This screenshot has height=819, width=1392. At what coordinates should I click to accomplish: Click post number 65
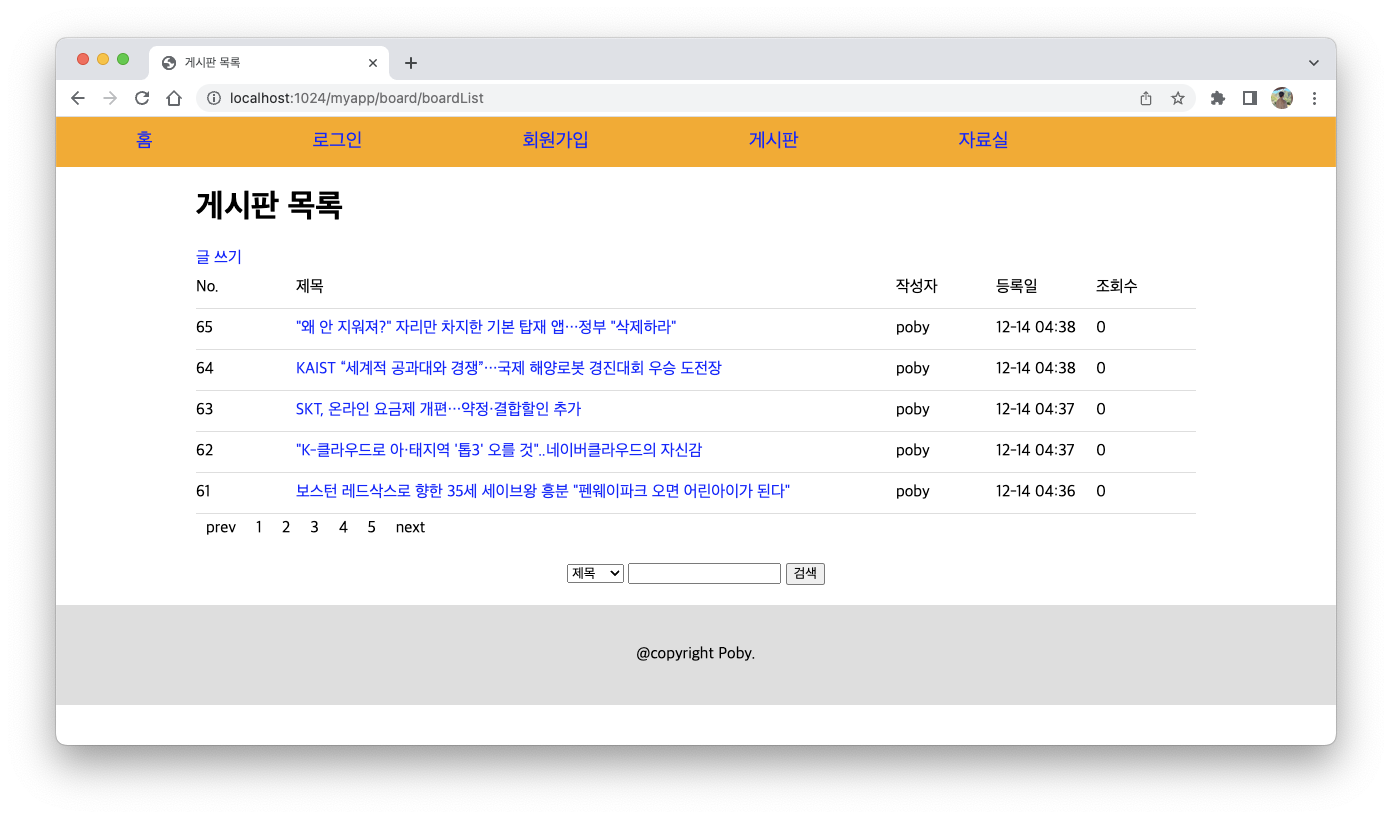point(204,327)
